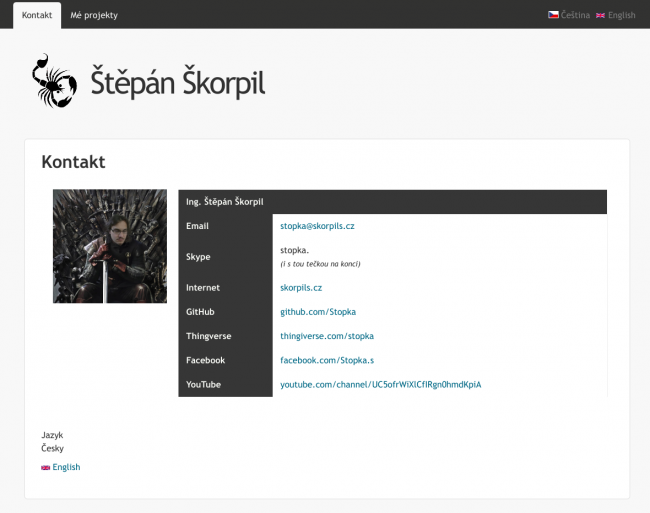Click the Štěpán Škorpil site title
The height and width of the screenshot is (513, 650).
pos(177,82)
